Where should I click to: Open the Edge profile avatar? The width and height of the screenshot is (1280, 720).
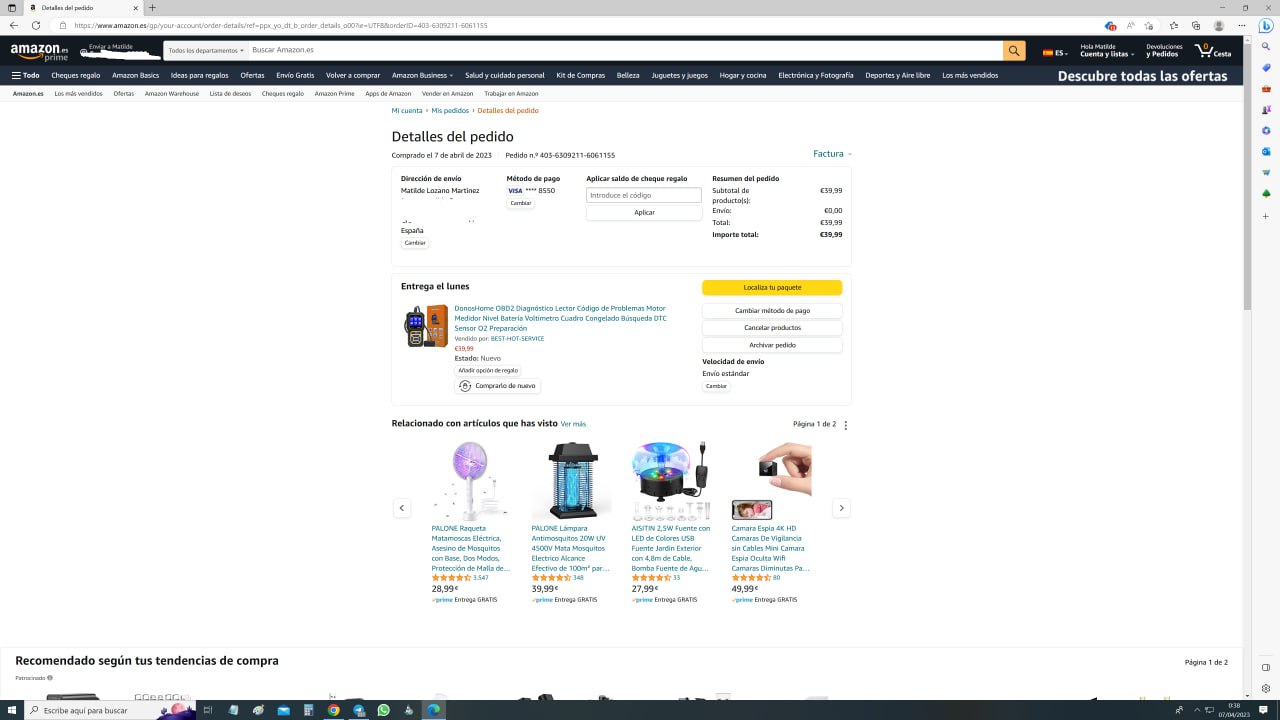click(x=1219, y=25)
